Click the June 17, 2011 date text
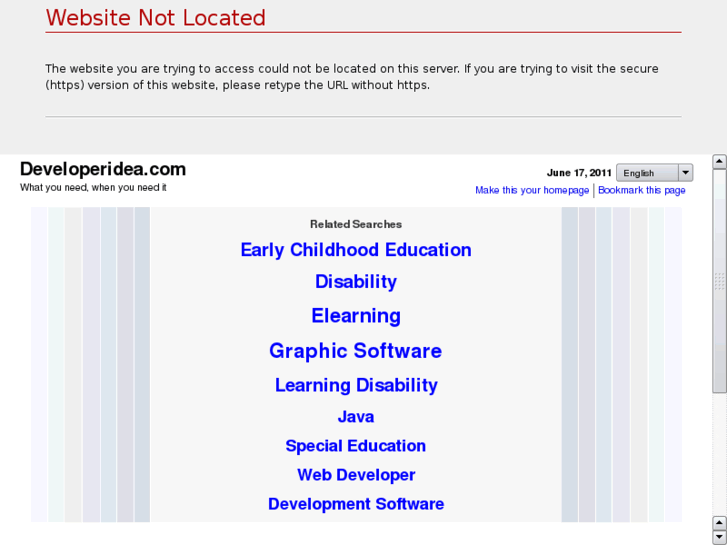Viewport: 727px width, 545px height. coord(579,173)
